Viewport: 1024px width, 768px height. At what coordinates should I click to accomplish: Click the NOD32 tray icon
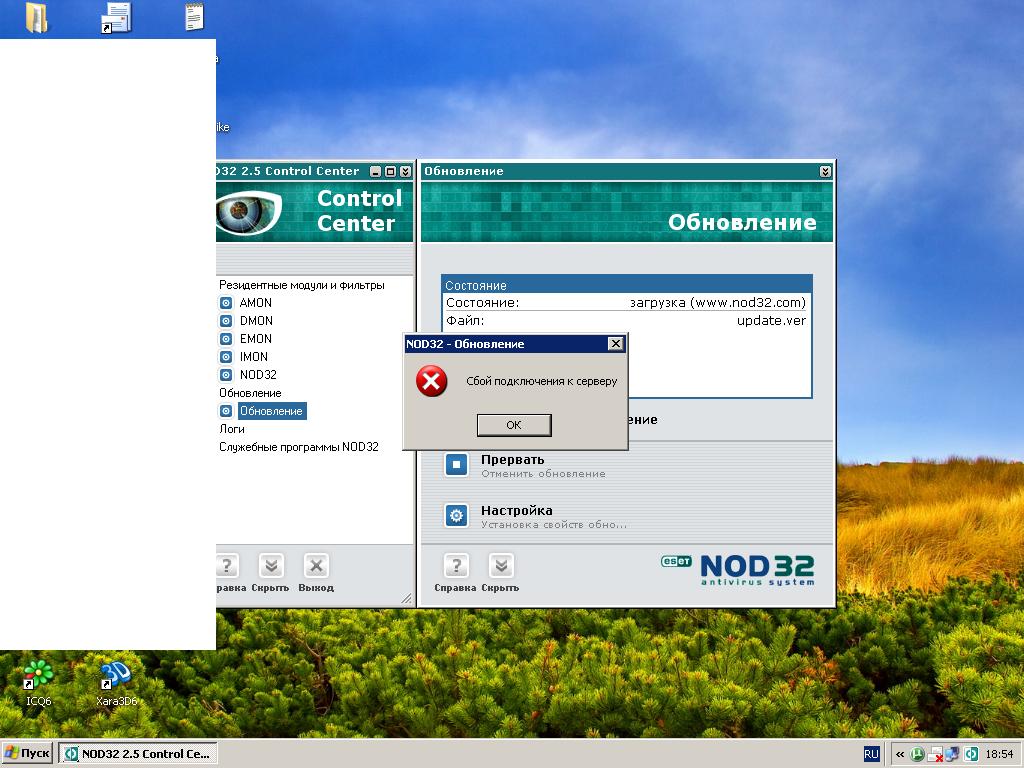click(971, 754)
